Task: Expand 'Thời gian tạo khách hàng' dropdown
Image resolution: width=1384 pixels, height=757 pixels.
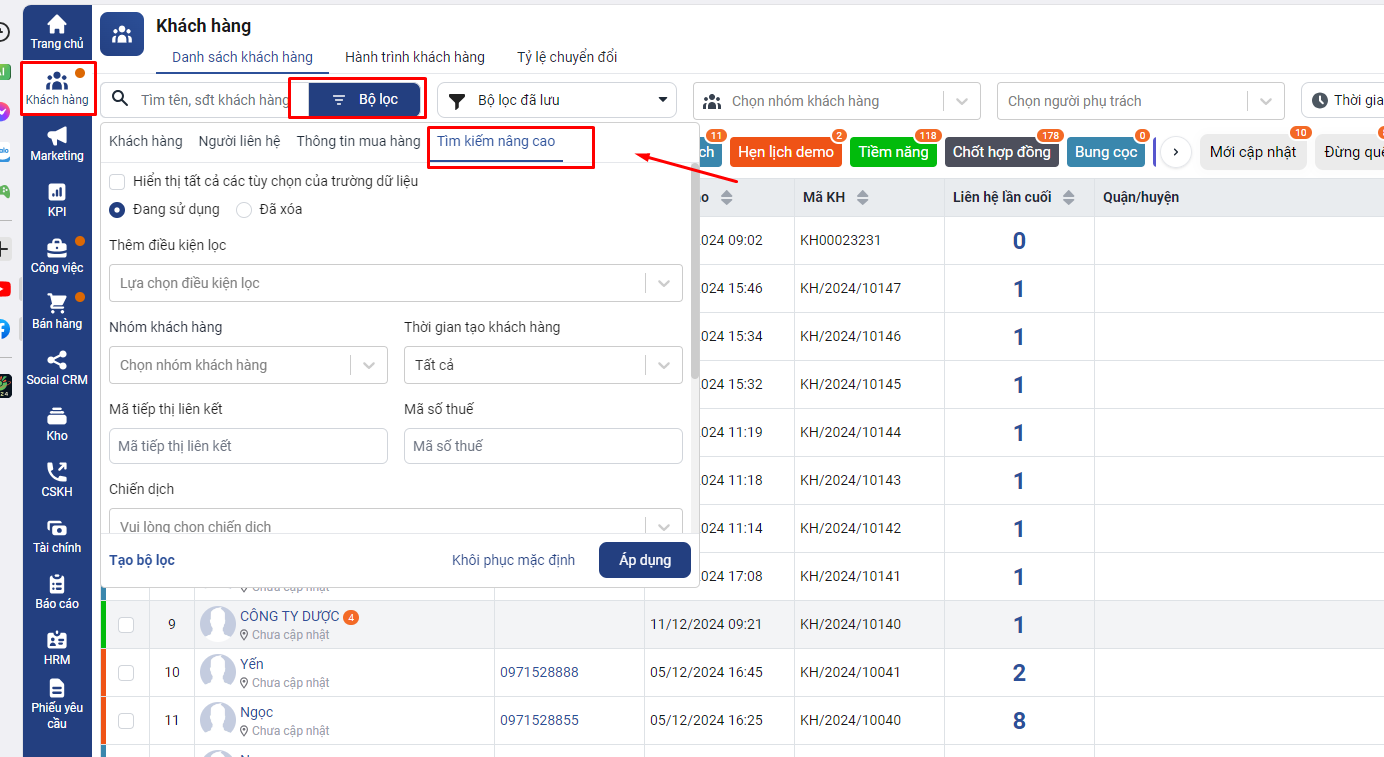Action: 542,365
